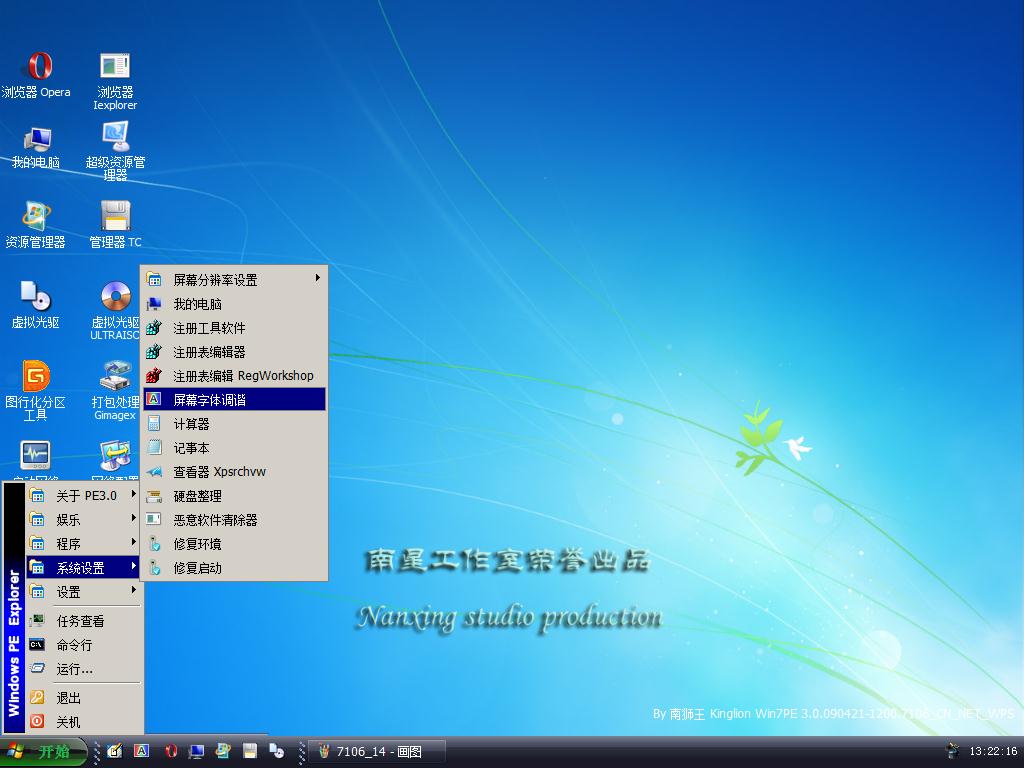1024x768 pixels.
Task: Launch 图行化分区工具 desktop icon
Action: (x=36, y=391)
